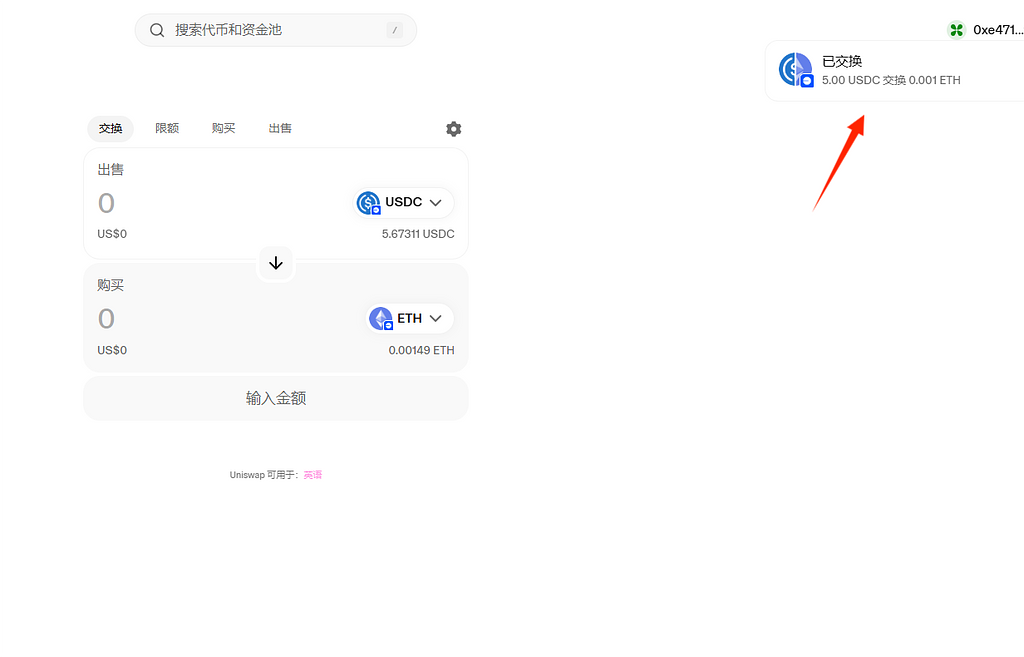The width and height of the screenshot is (1024, 657).
Task: Click the green clover wallet avatar
Action: click(957, 30)
